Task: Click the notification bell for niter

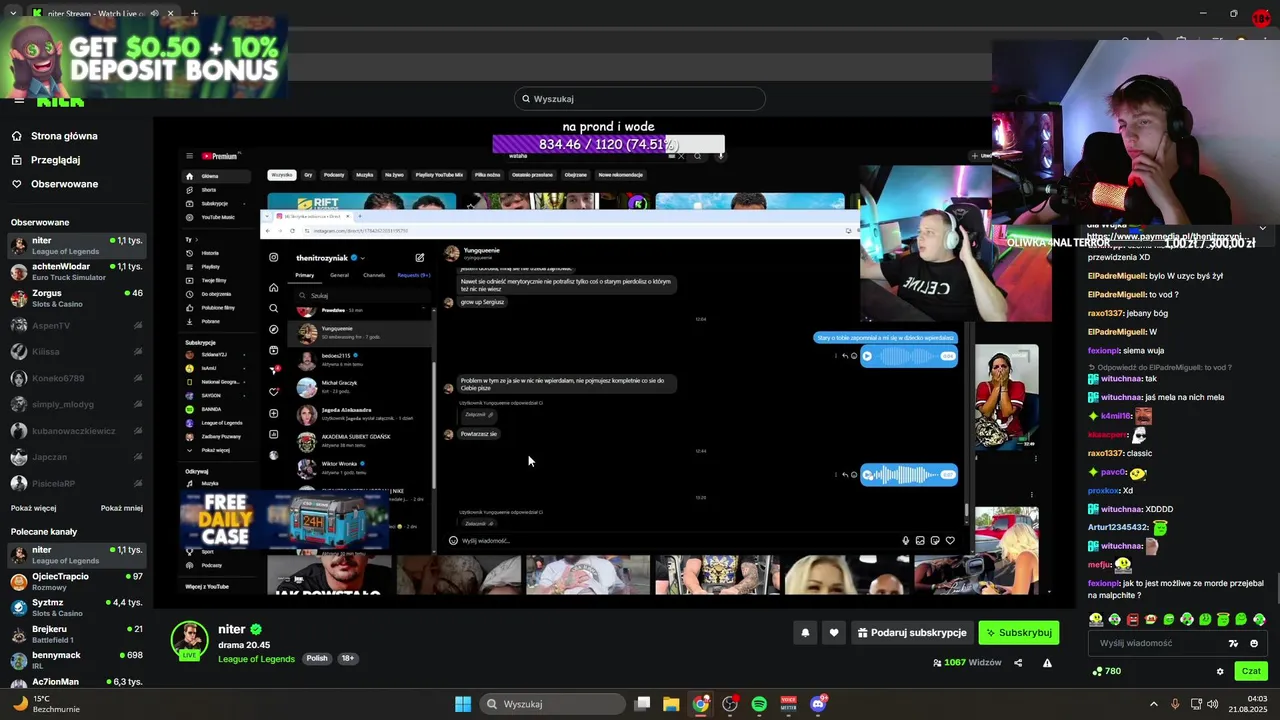Action: [805, 632]
